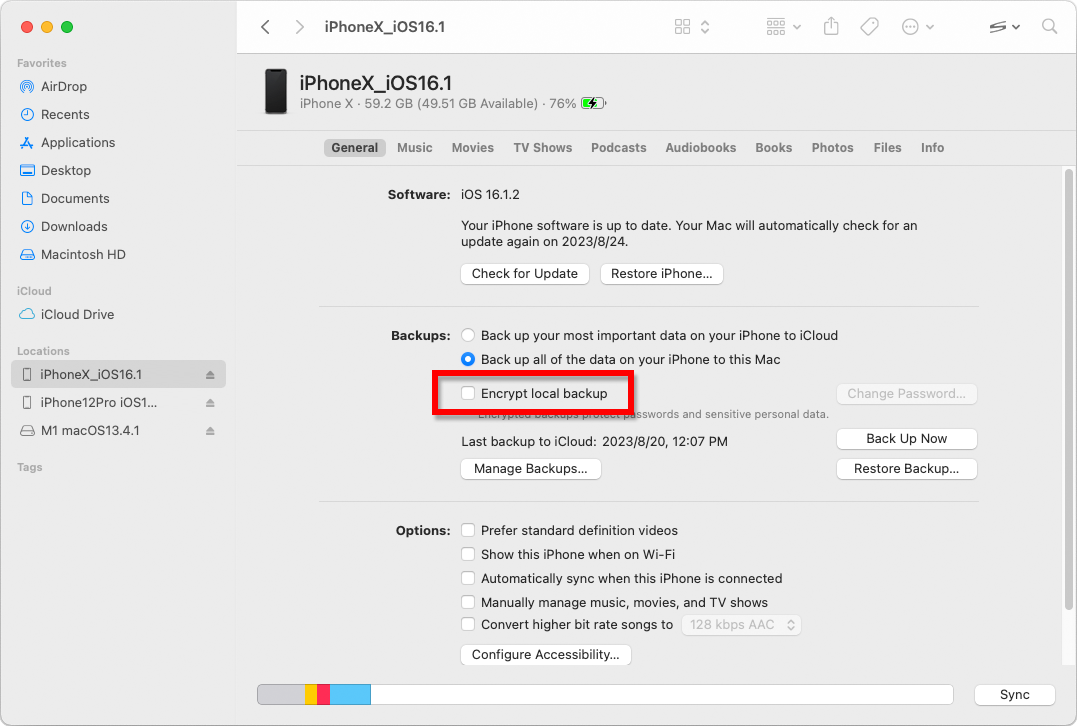Check Convert higher bit rate songs
The image size is (1077, 726).
click(x=468, y=624)
